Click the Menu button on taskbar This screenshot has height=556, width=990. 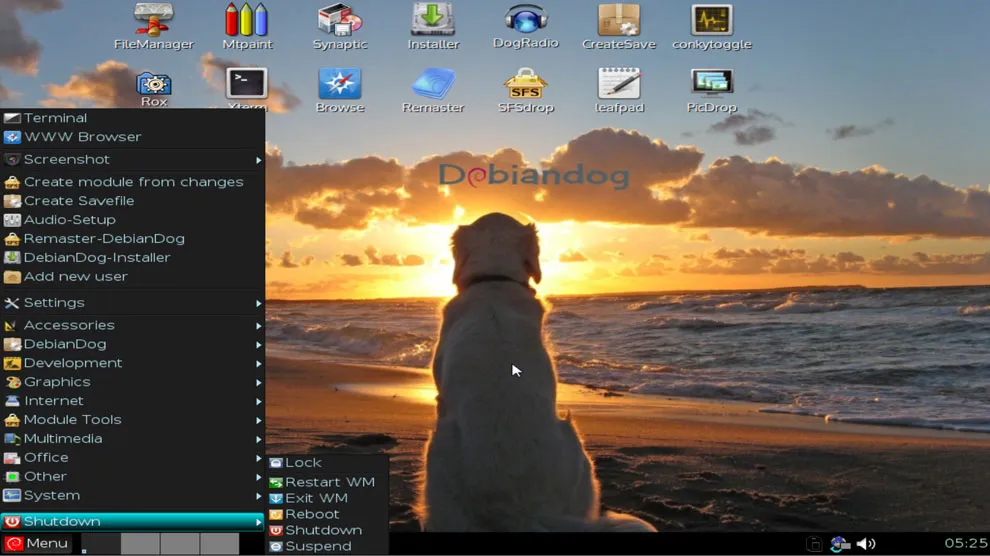click(x=37, y=544)
